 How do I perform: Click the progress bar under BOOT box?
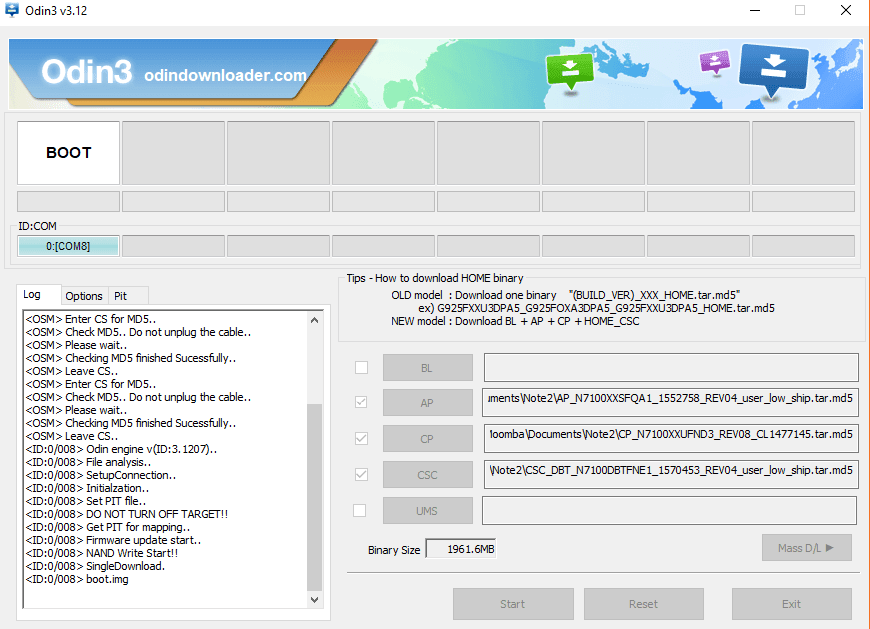(68, 201)
